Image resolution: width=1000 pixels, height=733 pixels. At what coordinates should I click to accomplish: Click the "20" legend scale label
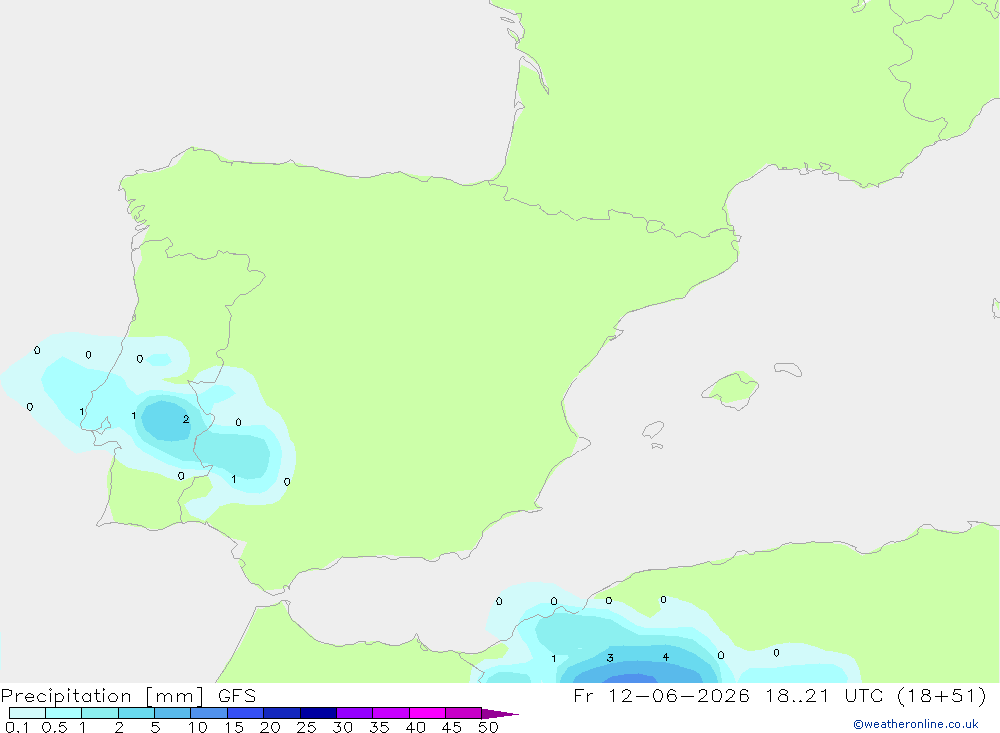[x=270, y=727]
